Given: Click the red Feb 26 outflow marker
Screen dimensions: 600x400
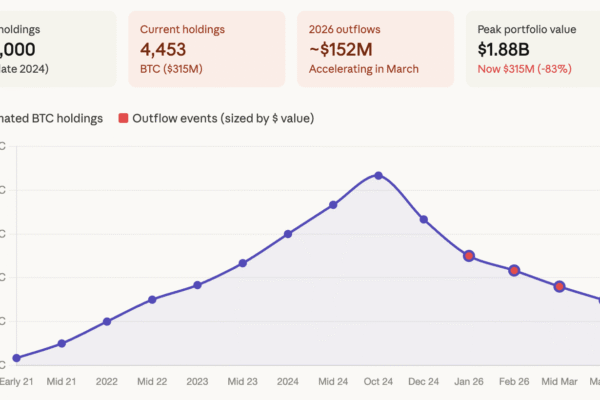Looking at the screenshot, I should (x=514, y=270).
